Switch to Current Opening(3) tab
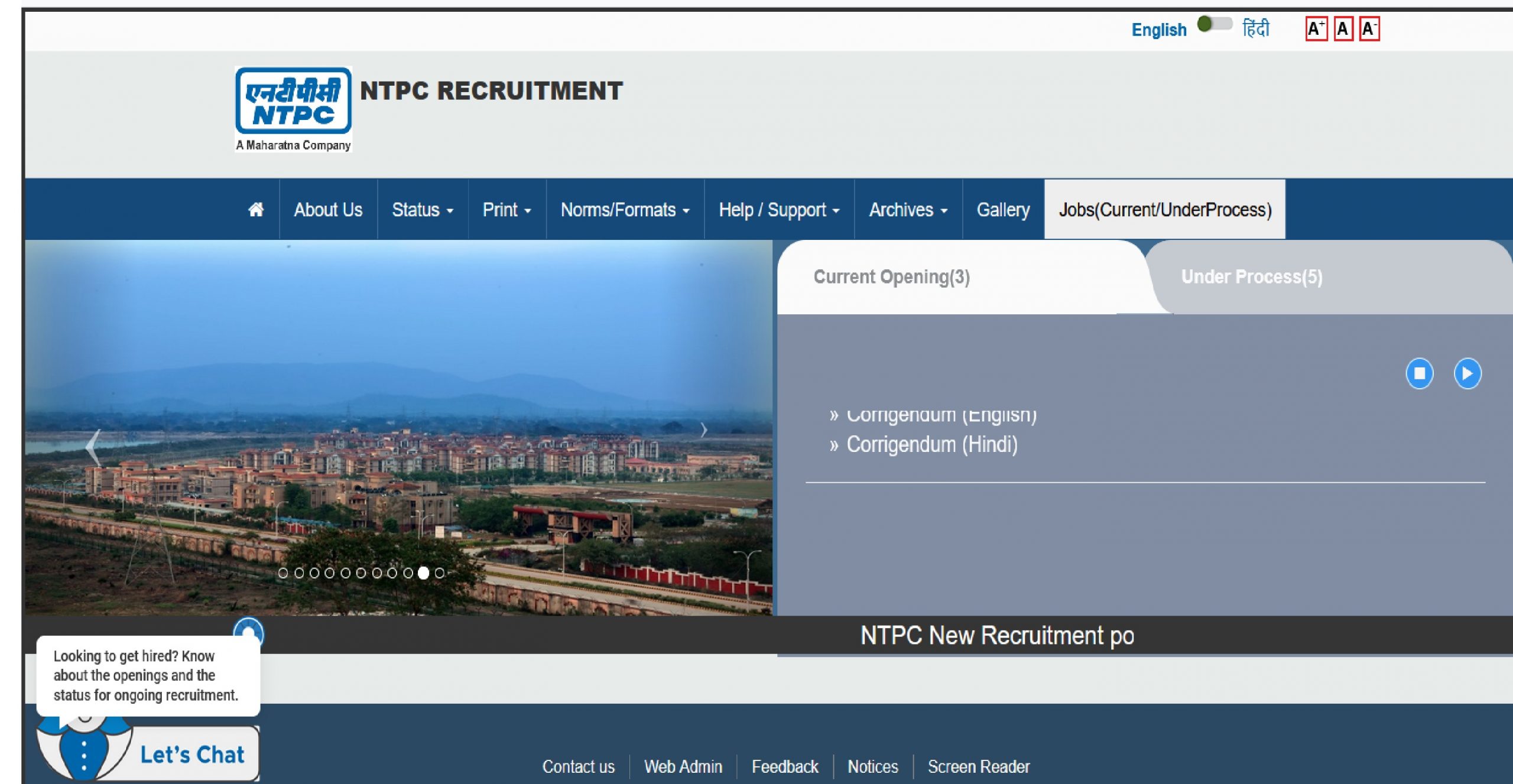1513x784 pixels. click(891, 277)
